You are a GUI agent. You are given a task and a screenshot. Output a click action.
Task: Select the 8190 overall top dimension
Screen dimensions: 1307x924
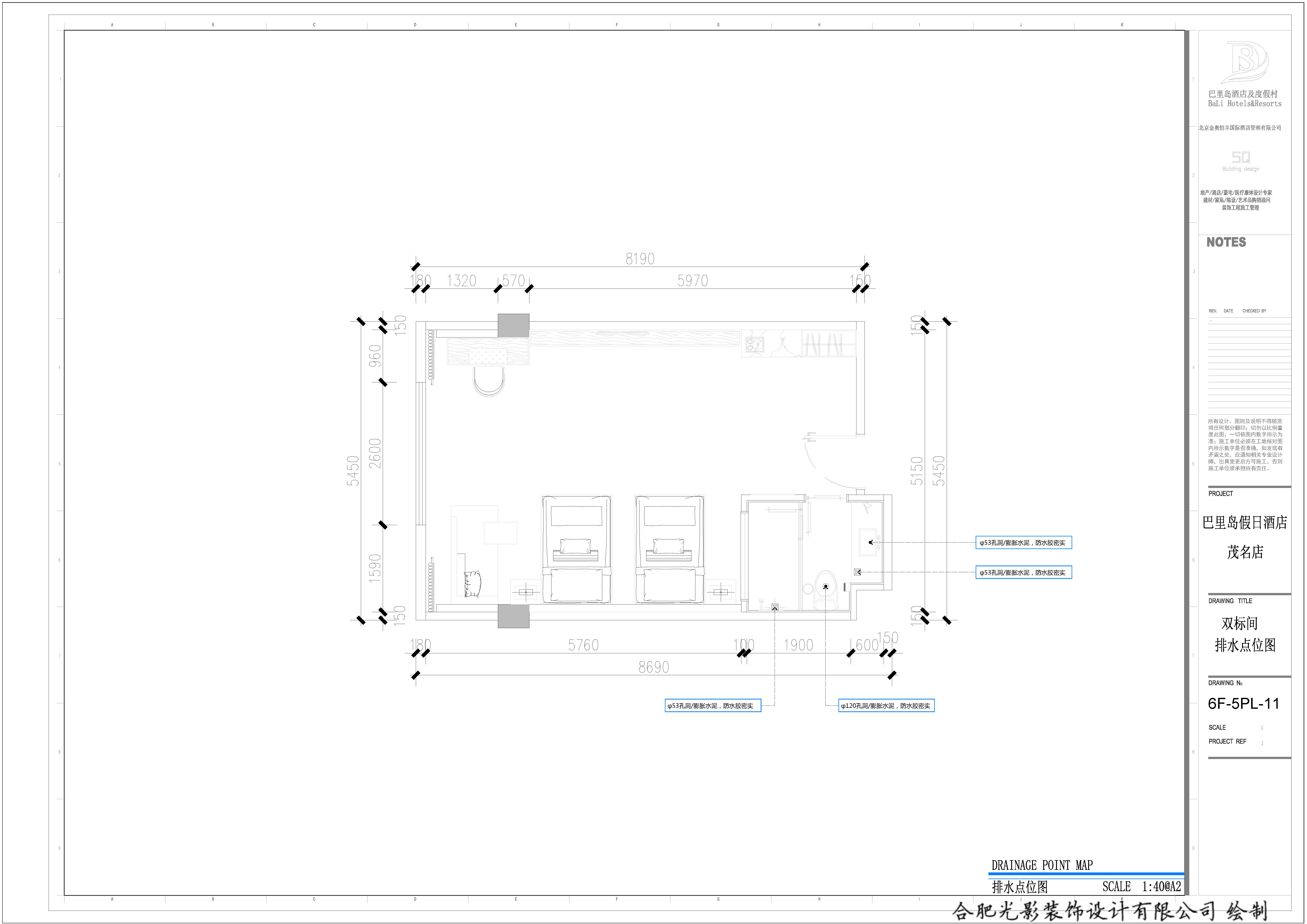click(x=640, y=259)
